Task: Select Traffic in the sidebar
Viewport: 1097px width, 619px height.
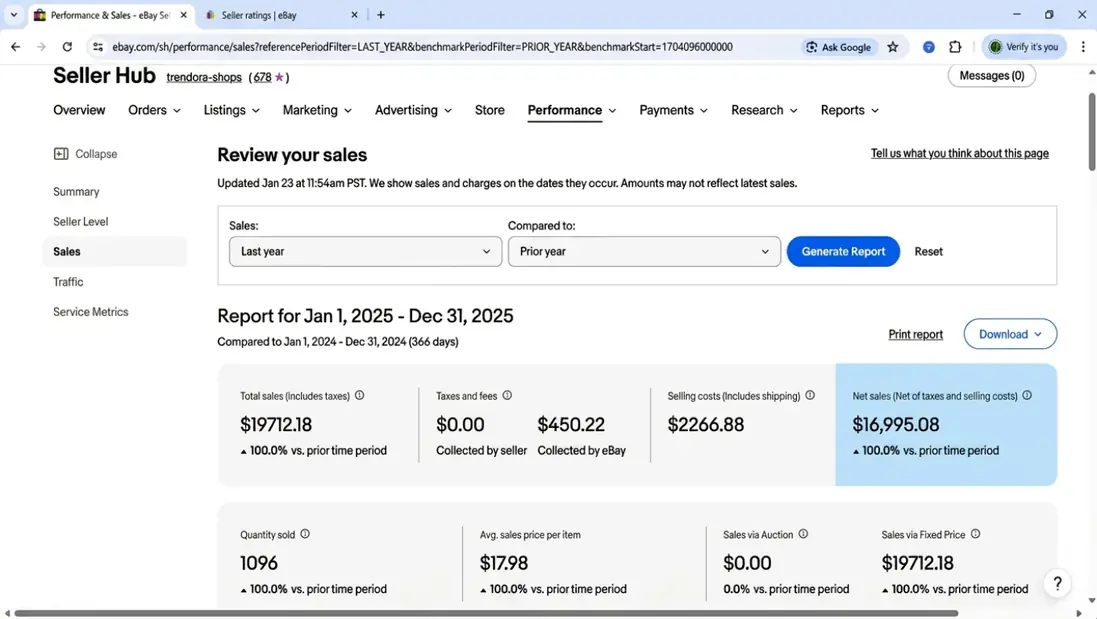Action: click(x=68, y=282)
